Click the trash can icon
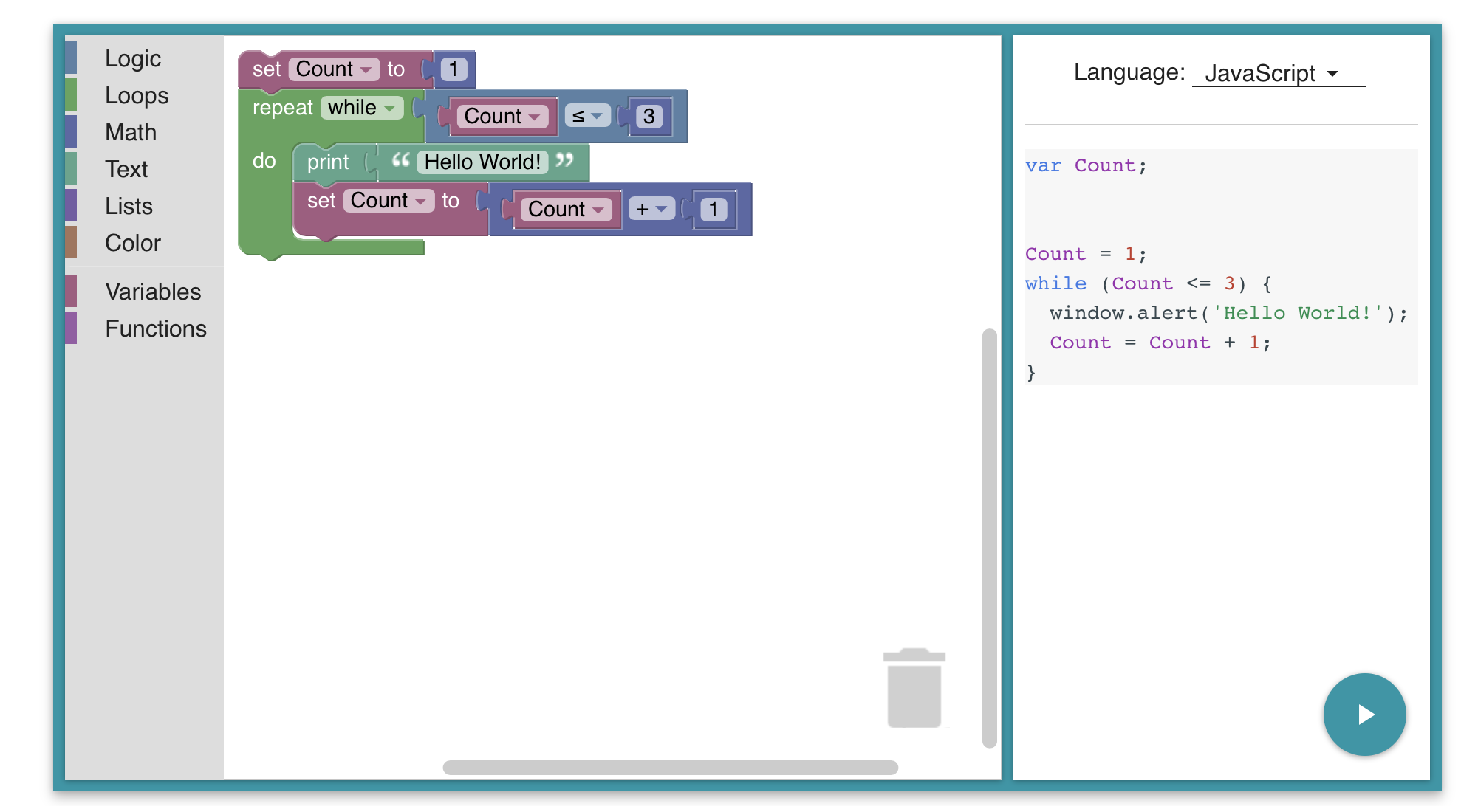 coord(914,688)
